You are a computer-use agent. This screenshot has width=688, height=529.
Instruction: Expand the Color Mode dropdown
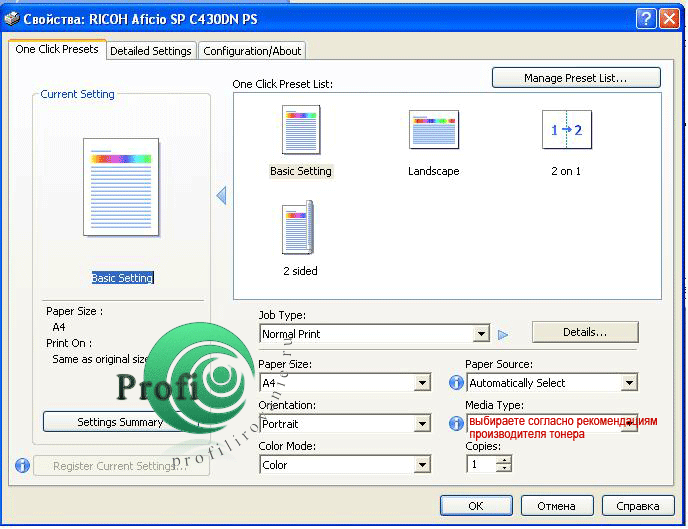coord(422,465)
